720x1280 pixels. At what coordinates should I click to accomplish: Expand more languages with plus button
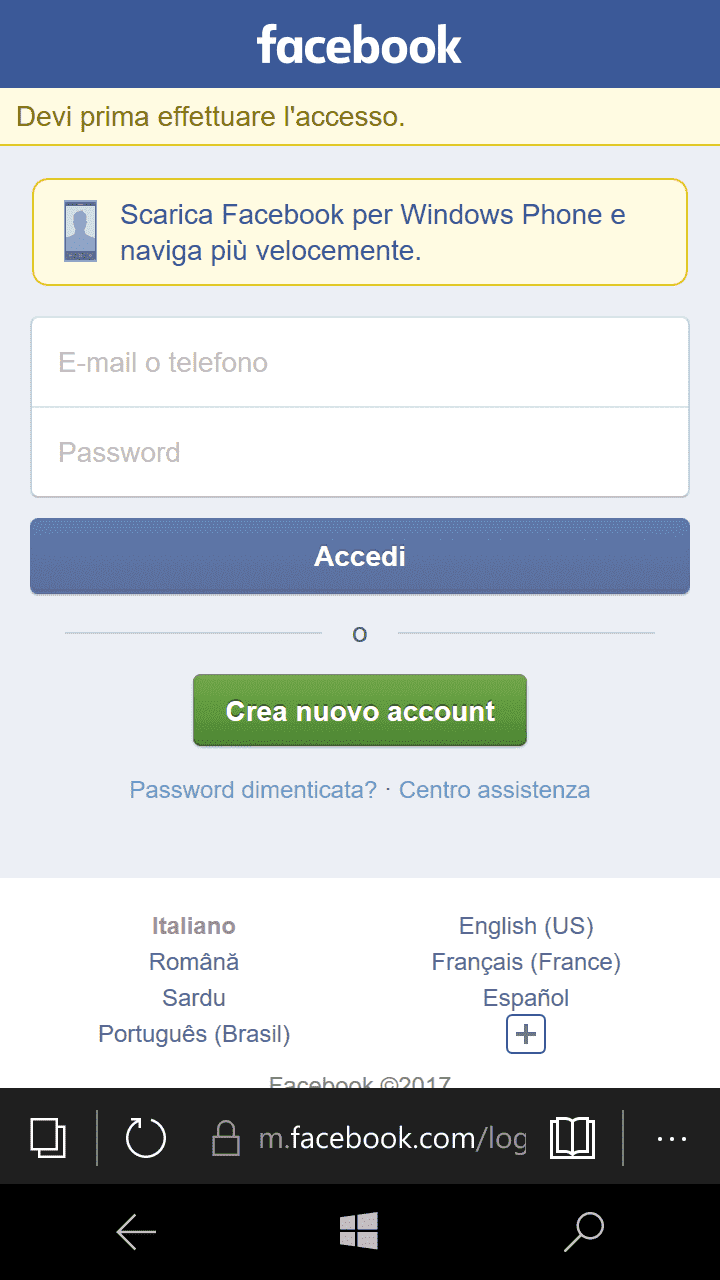click(526, 1034)
